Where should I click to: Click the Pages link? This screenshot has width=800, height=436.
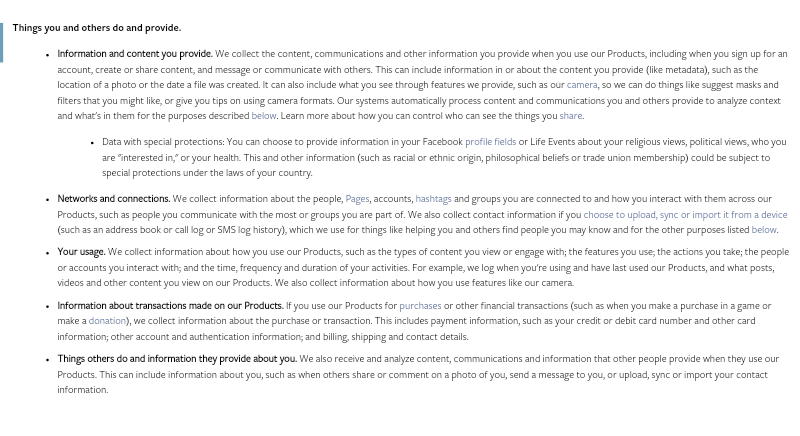coord(357,199)
